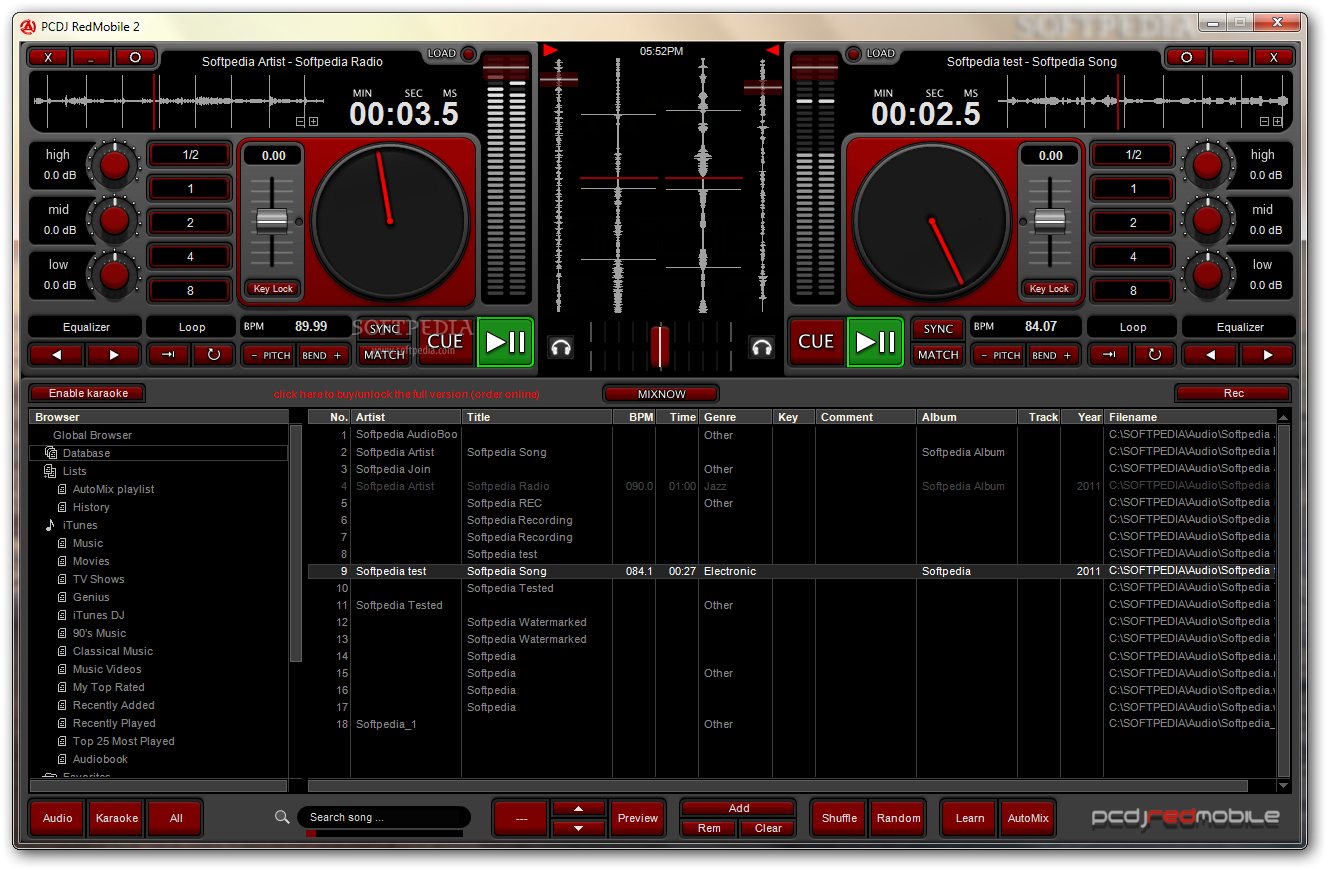Screen dimensions: 1328x870
Task: Click the MIXNOW button
Action: point(661,394)
